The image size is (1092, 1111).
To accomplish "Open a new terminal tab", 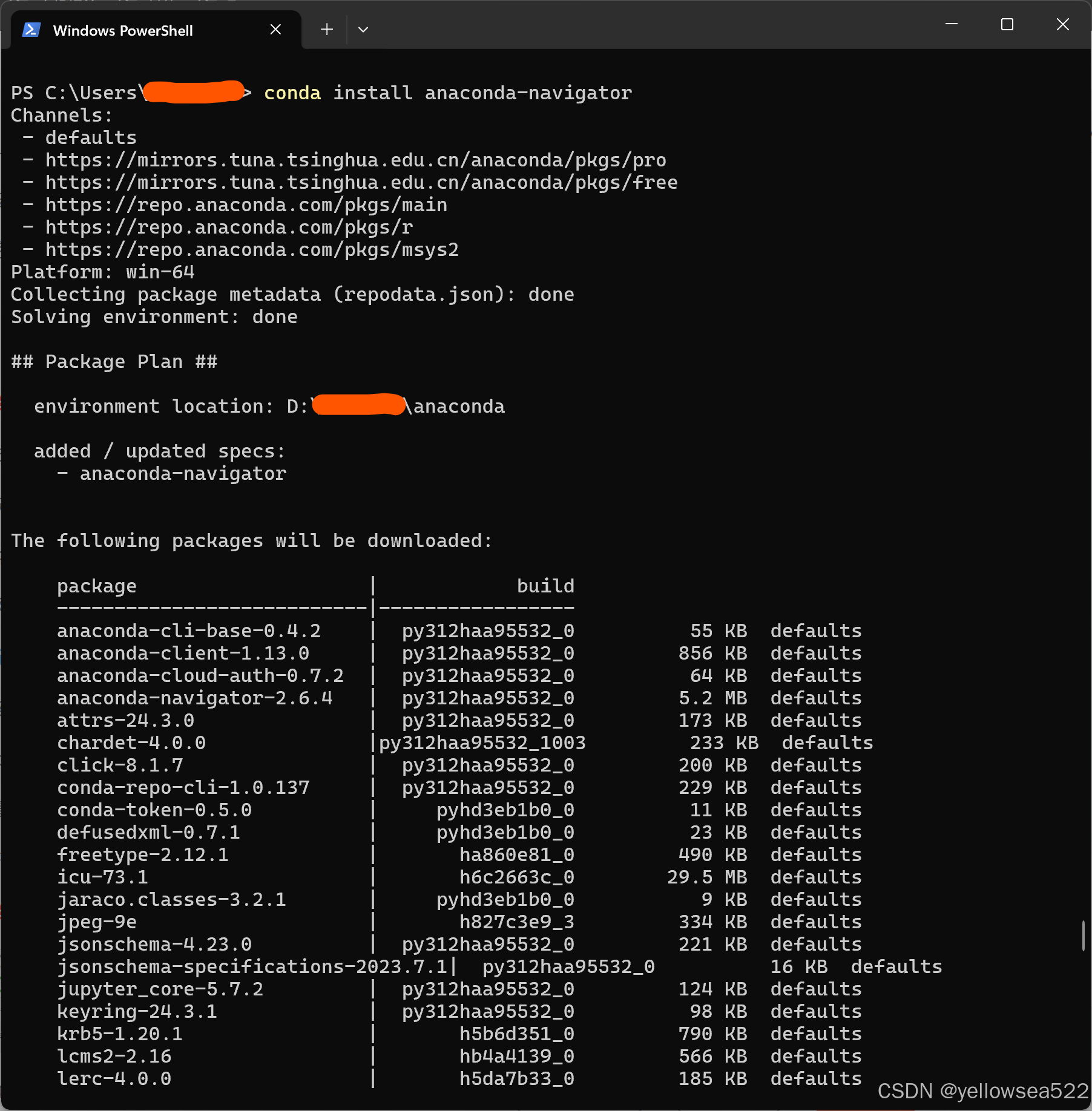I will point(327,29).
